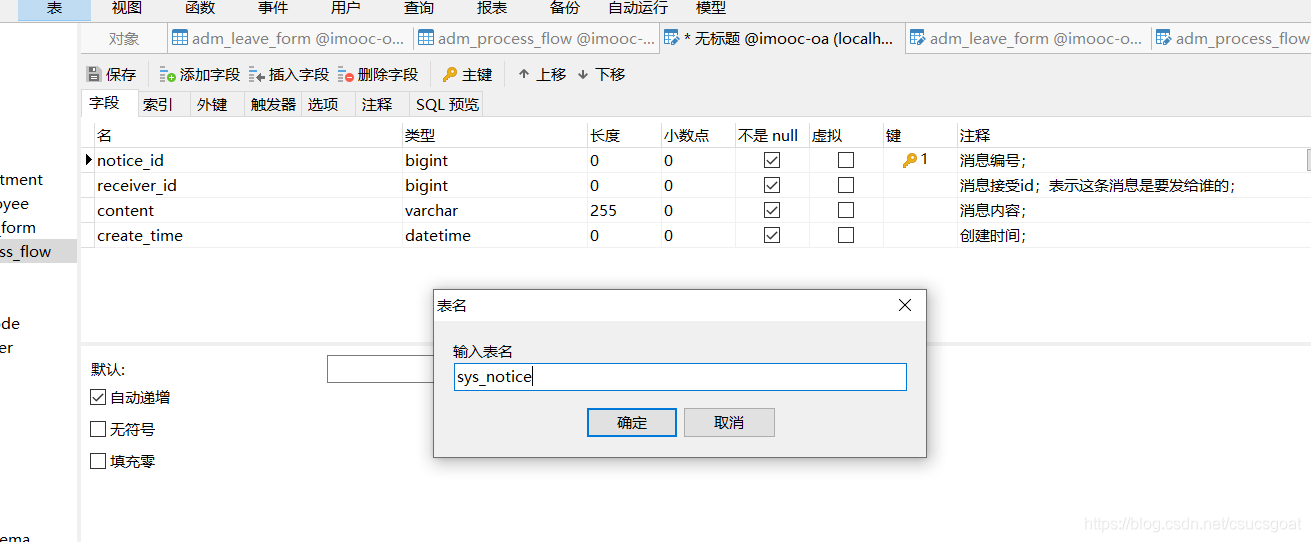Click the table name input field
This screenshot has height=542, width=1311.
coord(680,377)
